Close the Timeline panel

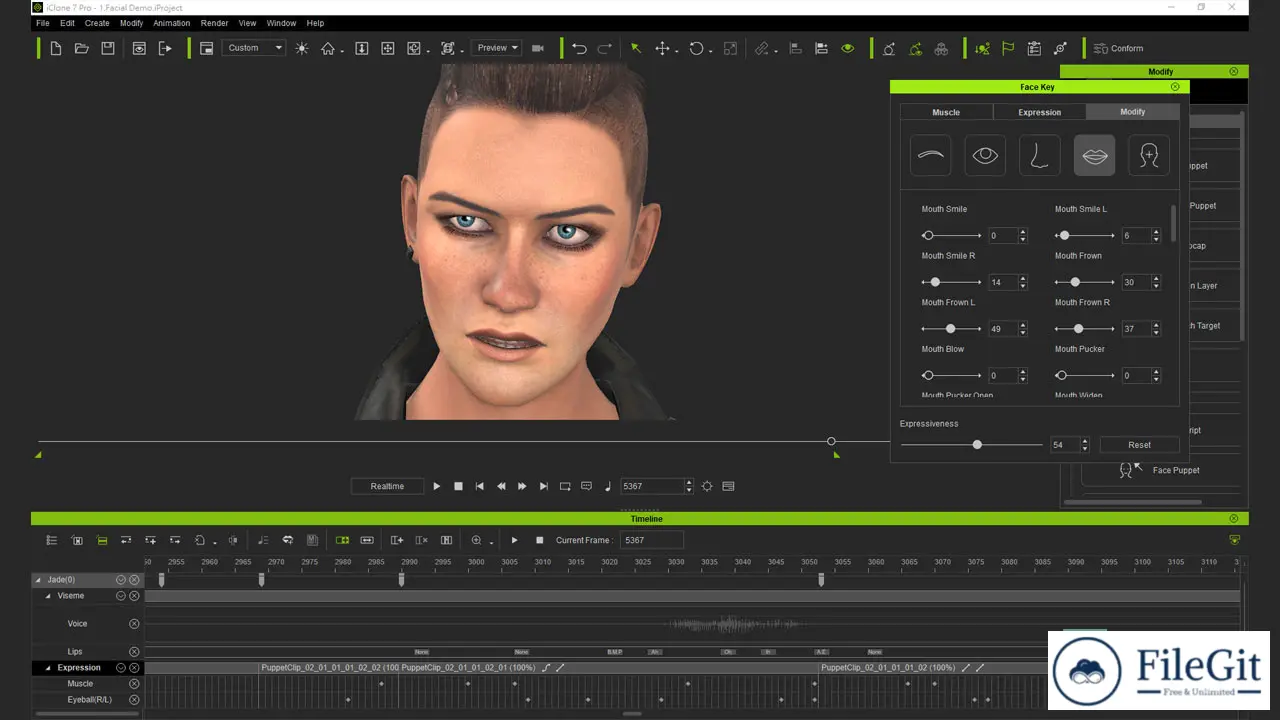pyautogui.click(x=1233, y=519)
